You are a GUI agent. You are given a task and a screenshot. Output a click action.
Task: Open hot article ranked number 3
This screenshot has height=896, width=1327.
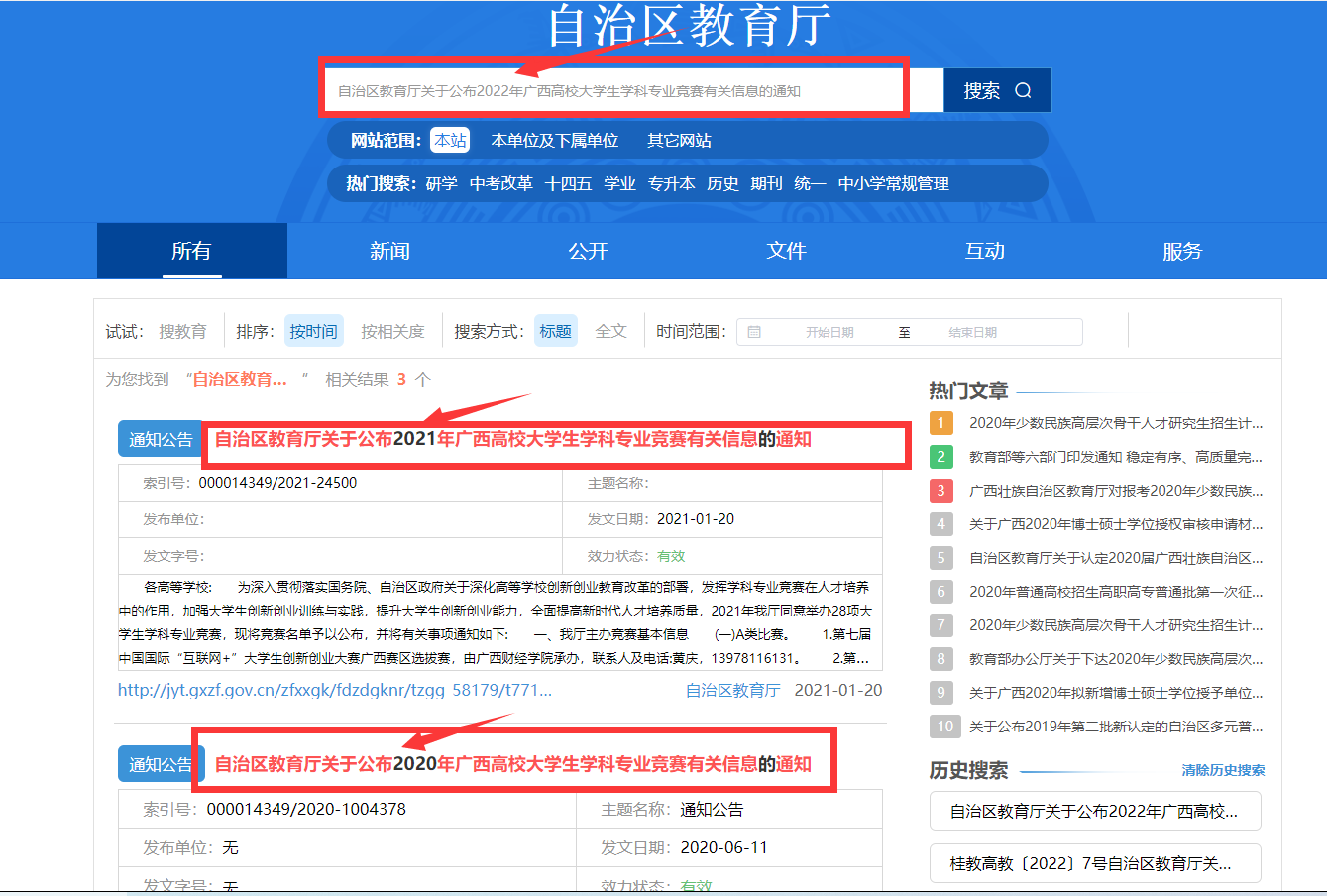point(1115,491)
